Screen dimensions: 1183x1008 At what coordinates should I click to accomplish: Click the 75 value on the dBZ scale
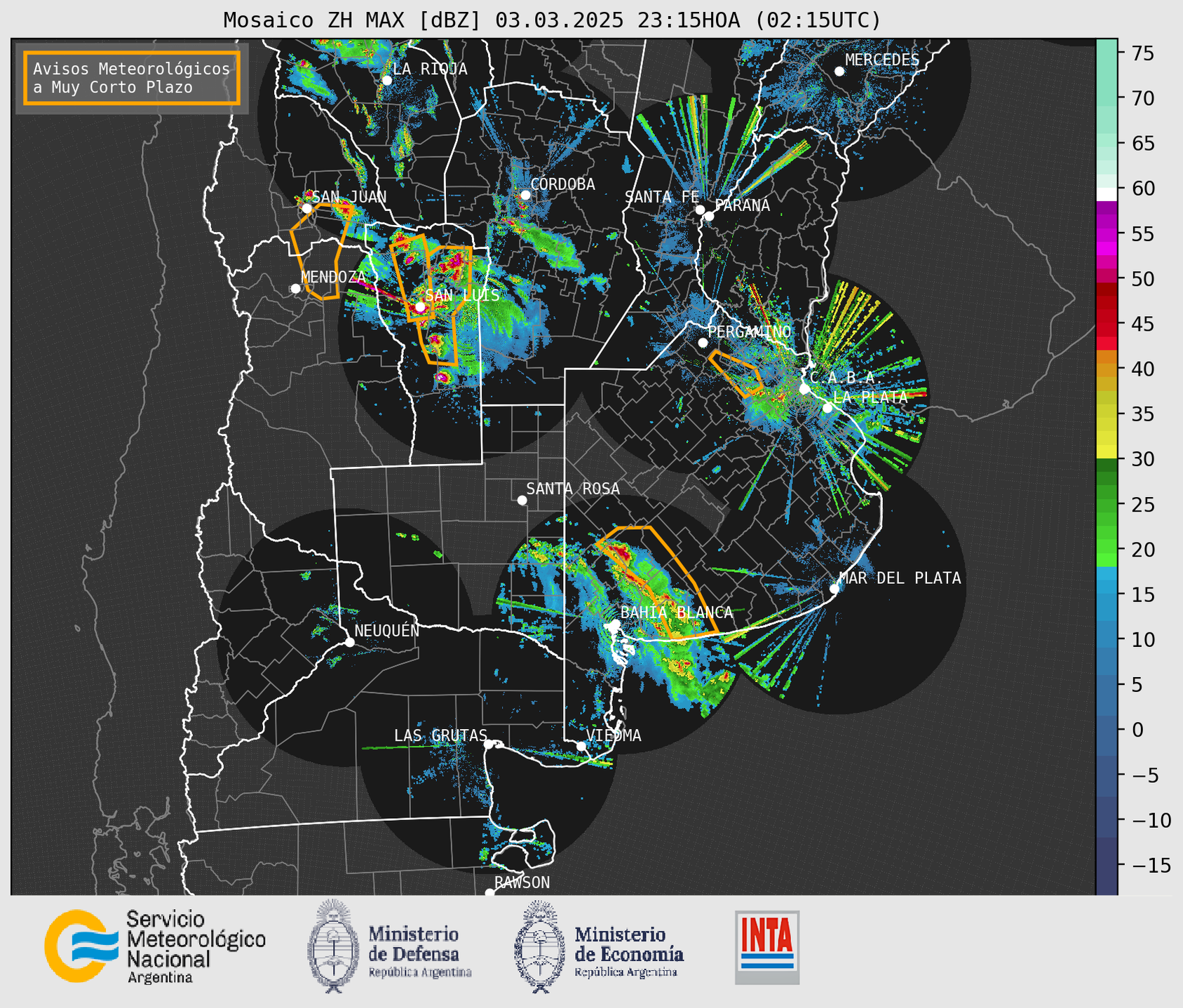1142,53
